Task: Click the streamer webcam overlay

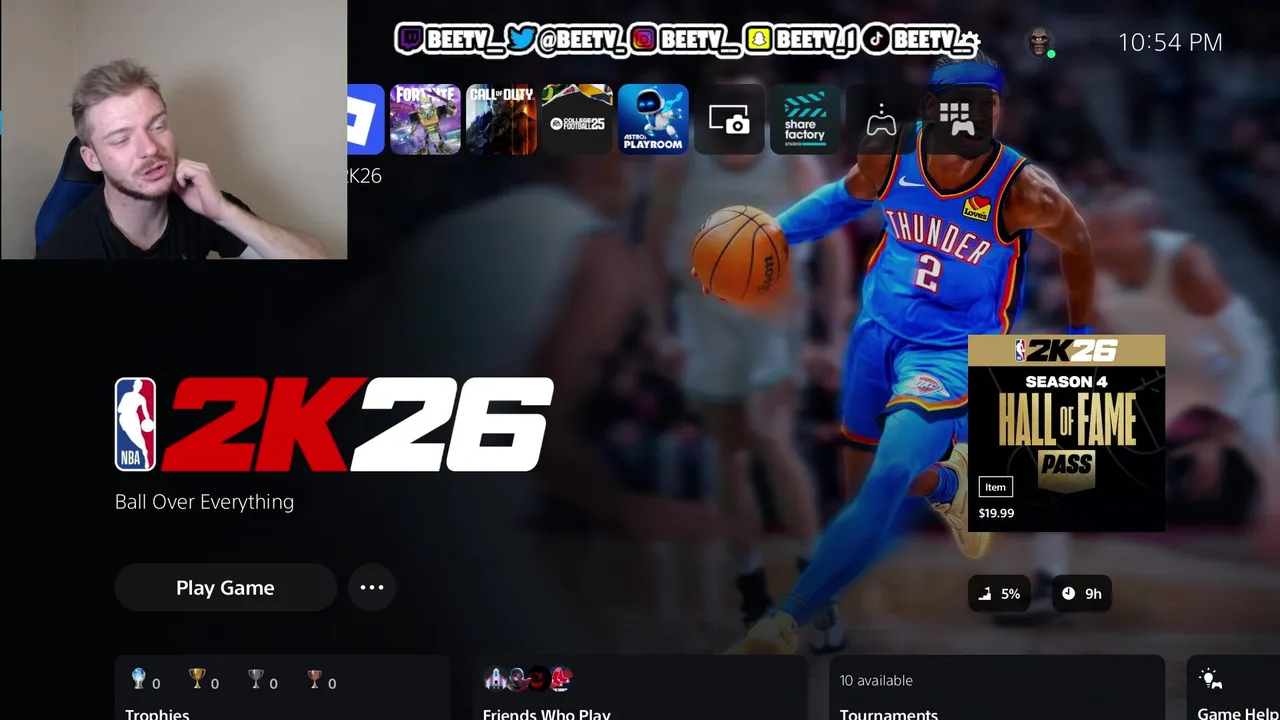Action: (174, 130)
